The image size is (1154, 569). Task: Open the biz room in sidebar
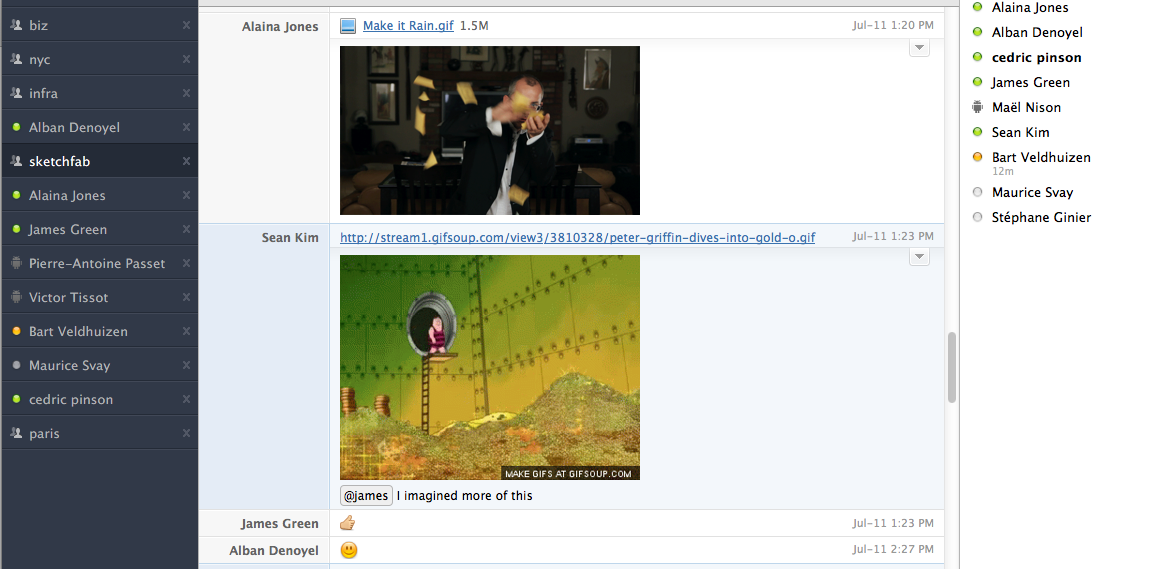(99, 25)
